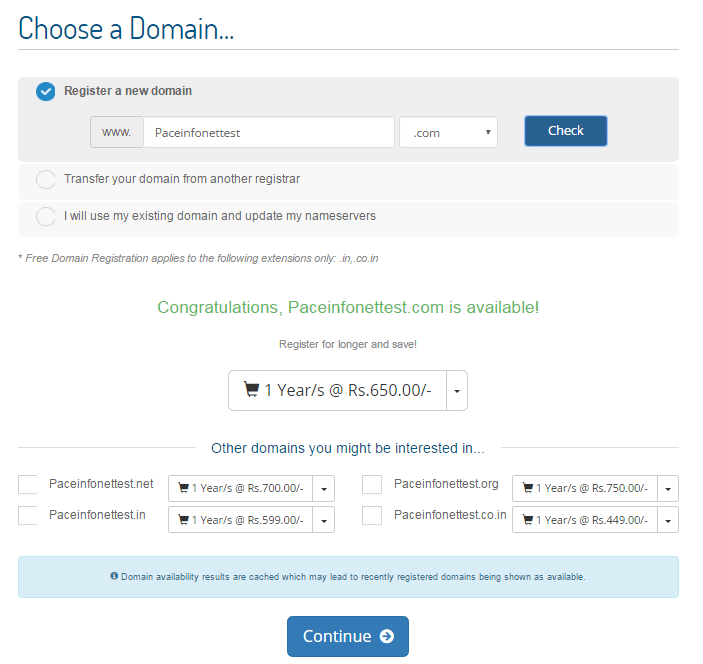This screenshot has width=703, height=664.
Task: Open the .com extension dropdown
Action: (x=448, y=132)
